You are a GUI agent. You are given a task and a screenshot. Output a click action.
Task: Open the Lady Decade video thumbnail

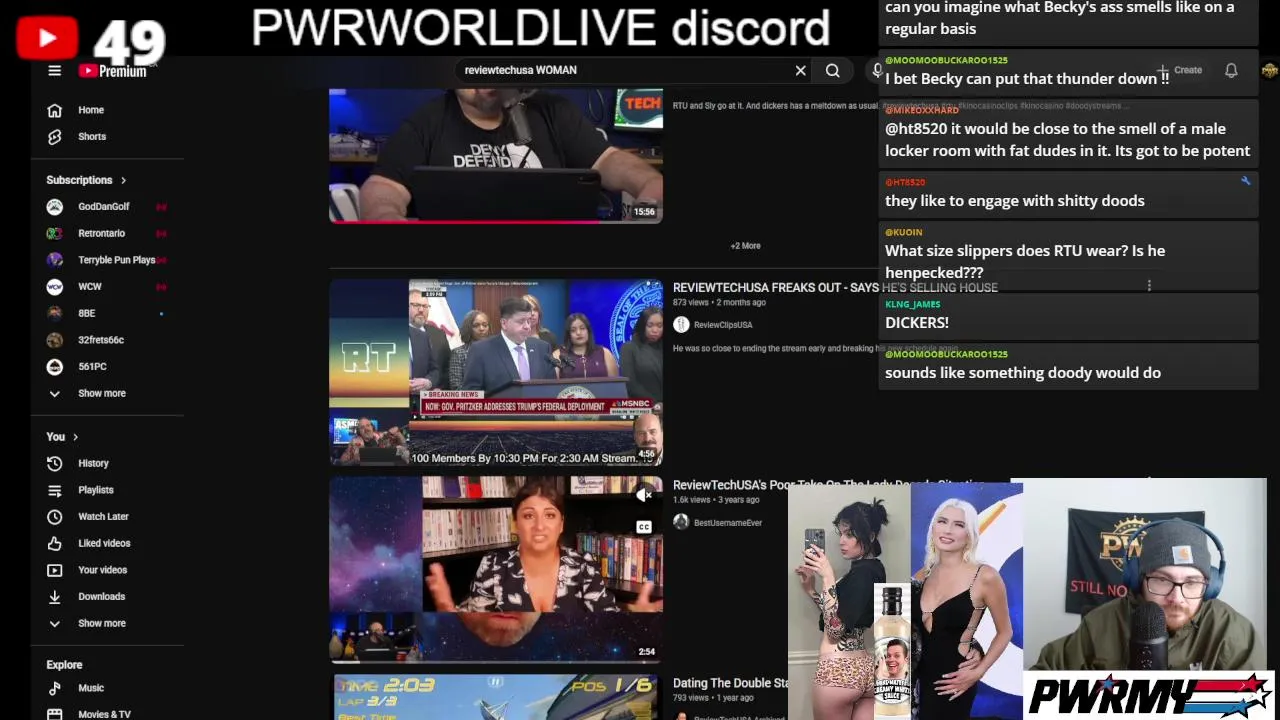(x=496, y=569)
